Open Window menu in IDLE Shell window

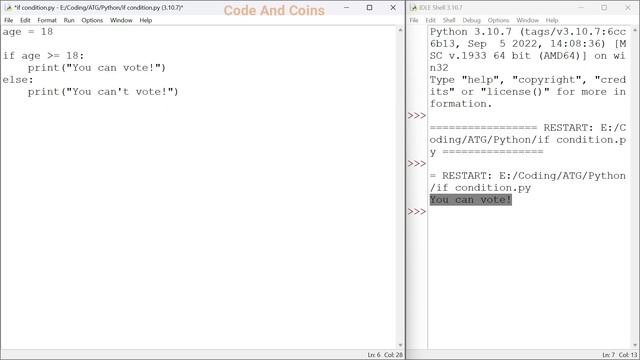(527, 20)
